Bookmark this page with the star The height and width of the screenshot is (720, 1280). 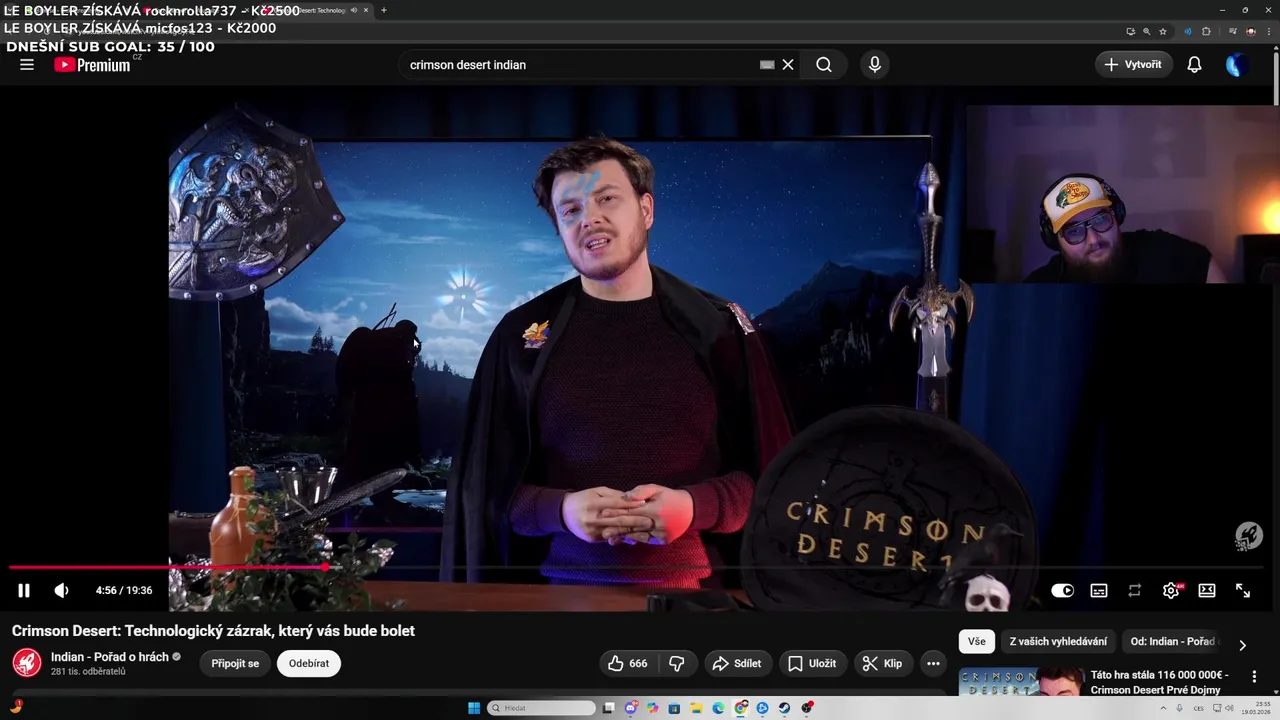point(1162,32)
